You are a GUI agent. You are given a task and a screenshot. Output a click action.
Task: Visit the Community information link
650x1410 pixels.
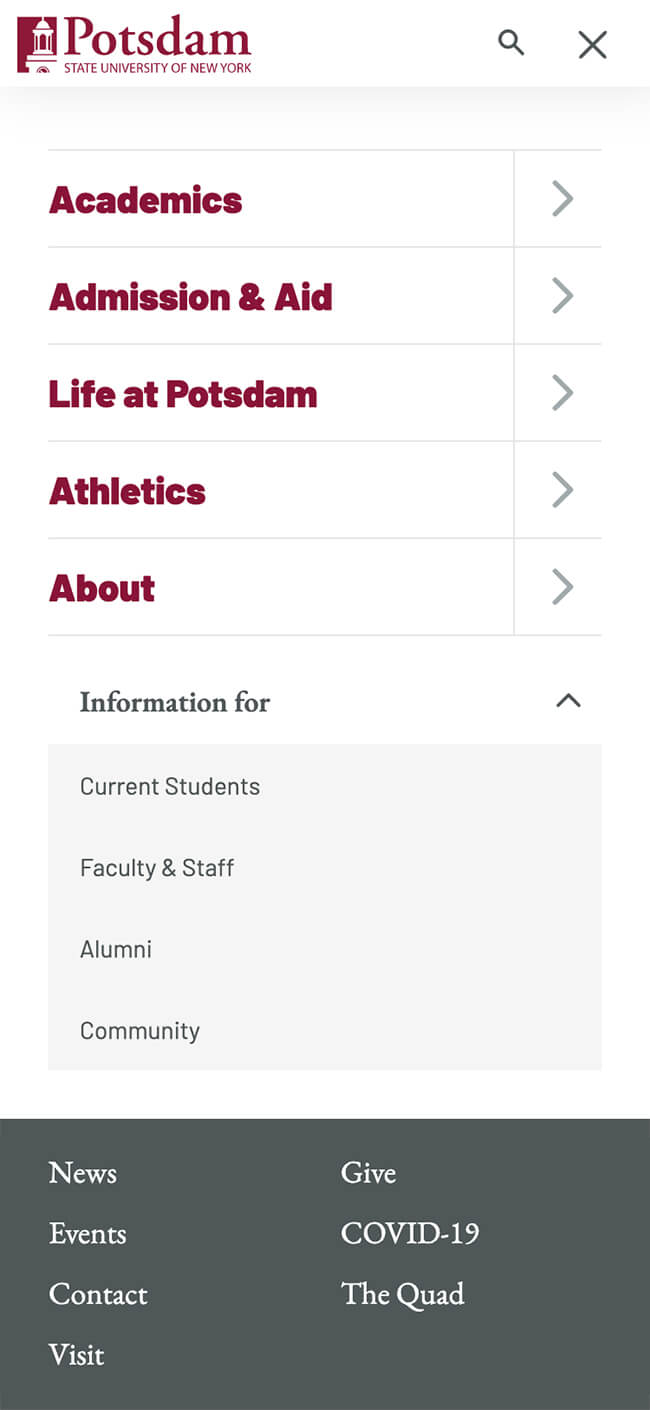(x=140, y=1031)
